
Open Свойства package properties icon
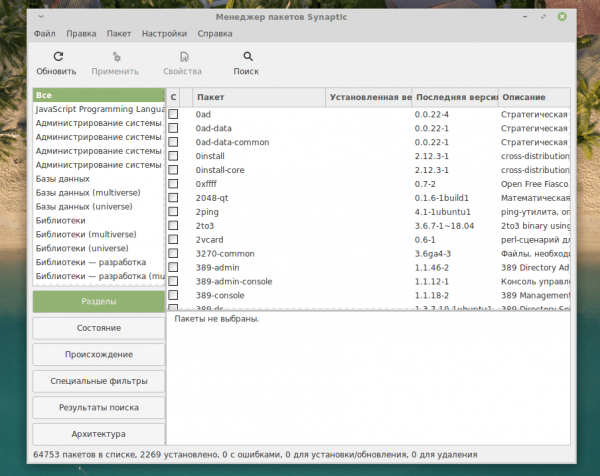pos(184,57)
